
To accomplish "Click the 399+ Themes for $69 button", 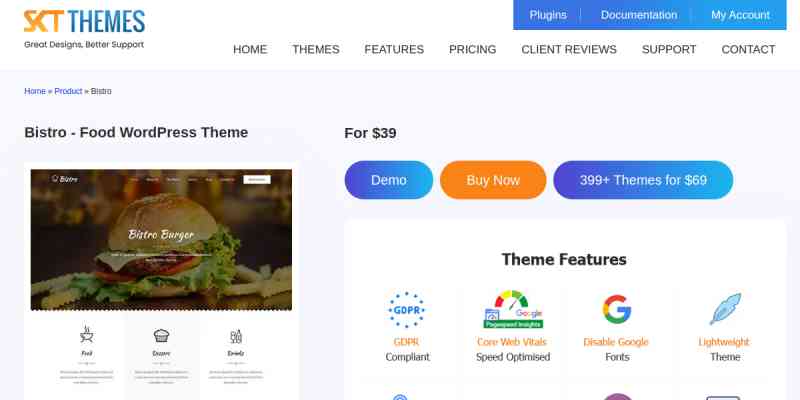I will pyautogui.click(x=643, y=180).
